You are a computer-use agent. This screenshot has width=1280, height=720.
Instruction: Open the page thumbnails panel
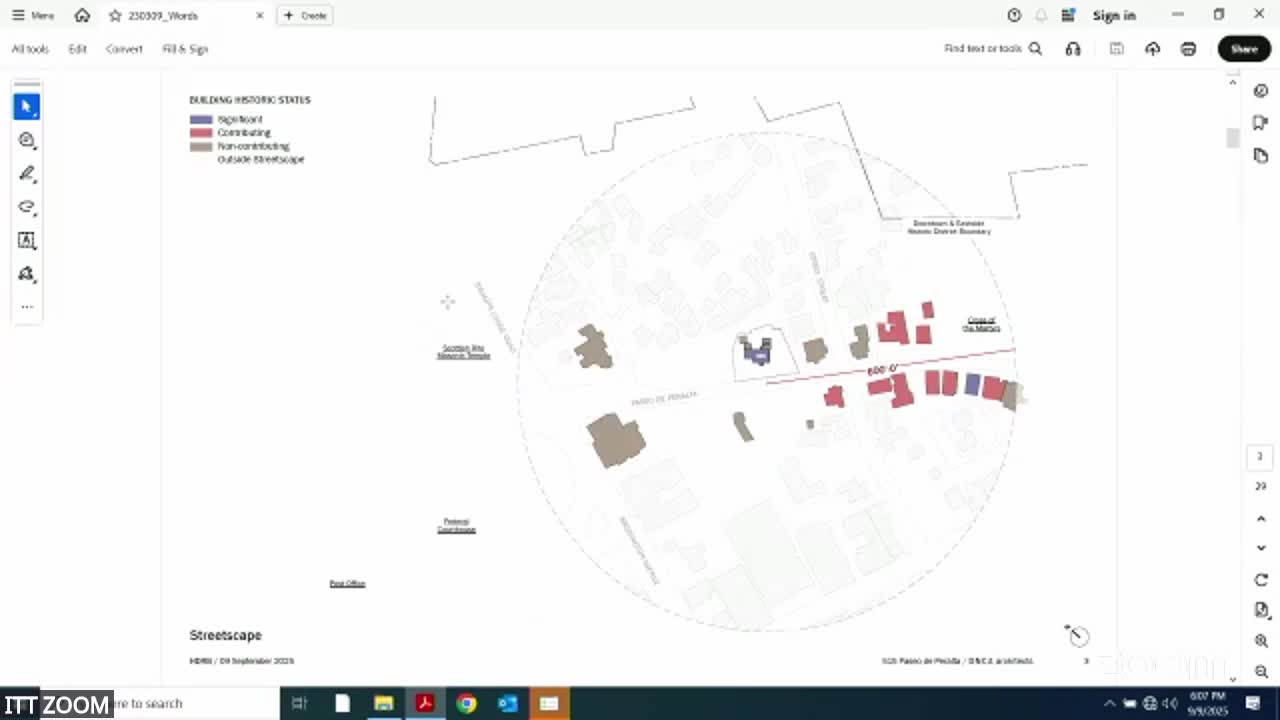1260,156
